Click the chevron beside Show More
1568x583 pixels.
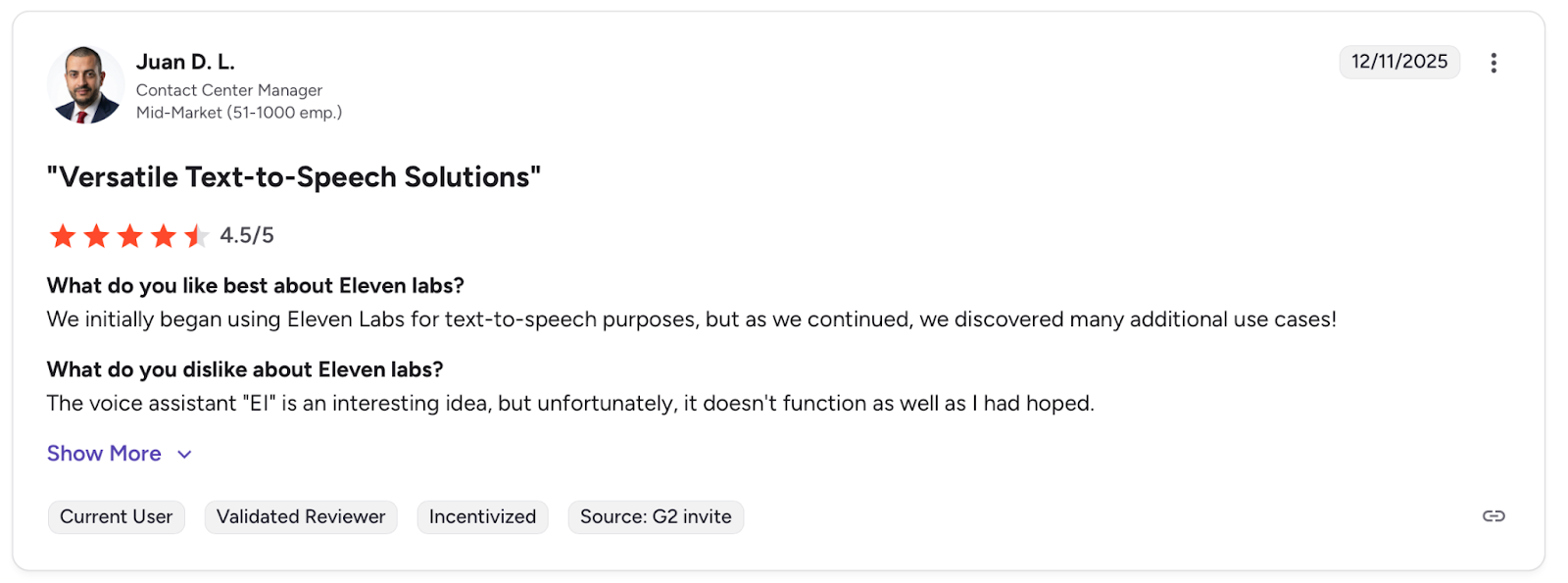click(184, 455)
